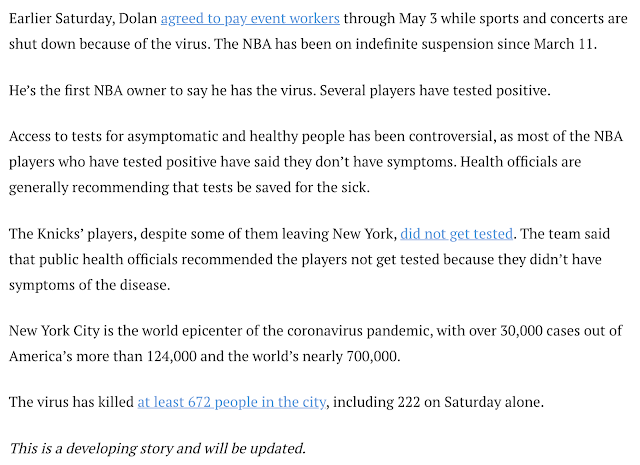Open 'at least 672 people in the city' link

[231, 402]
